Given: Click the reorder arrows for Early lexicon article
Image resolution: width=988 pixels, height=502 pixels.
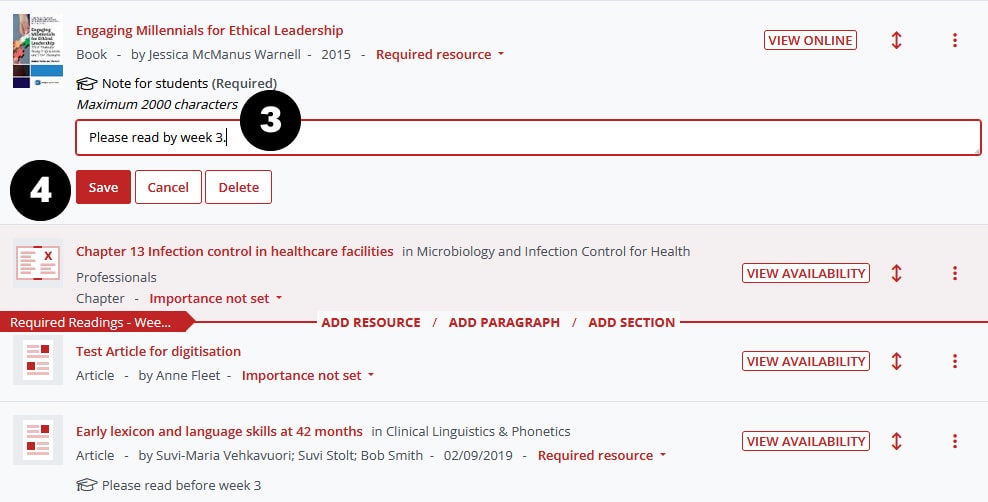Looking at the screenshot, I should tap(896, 441).
